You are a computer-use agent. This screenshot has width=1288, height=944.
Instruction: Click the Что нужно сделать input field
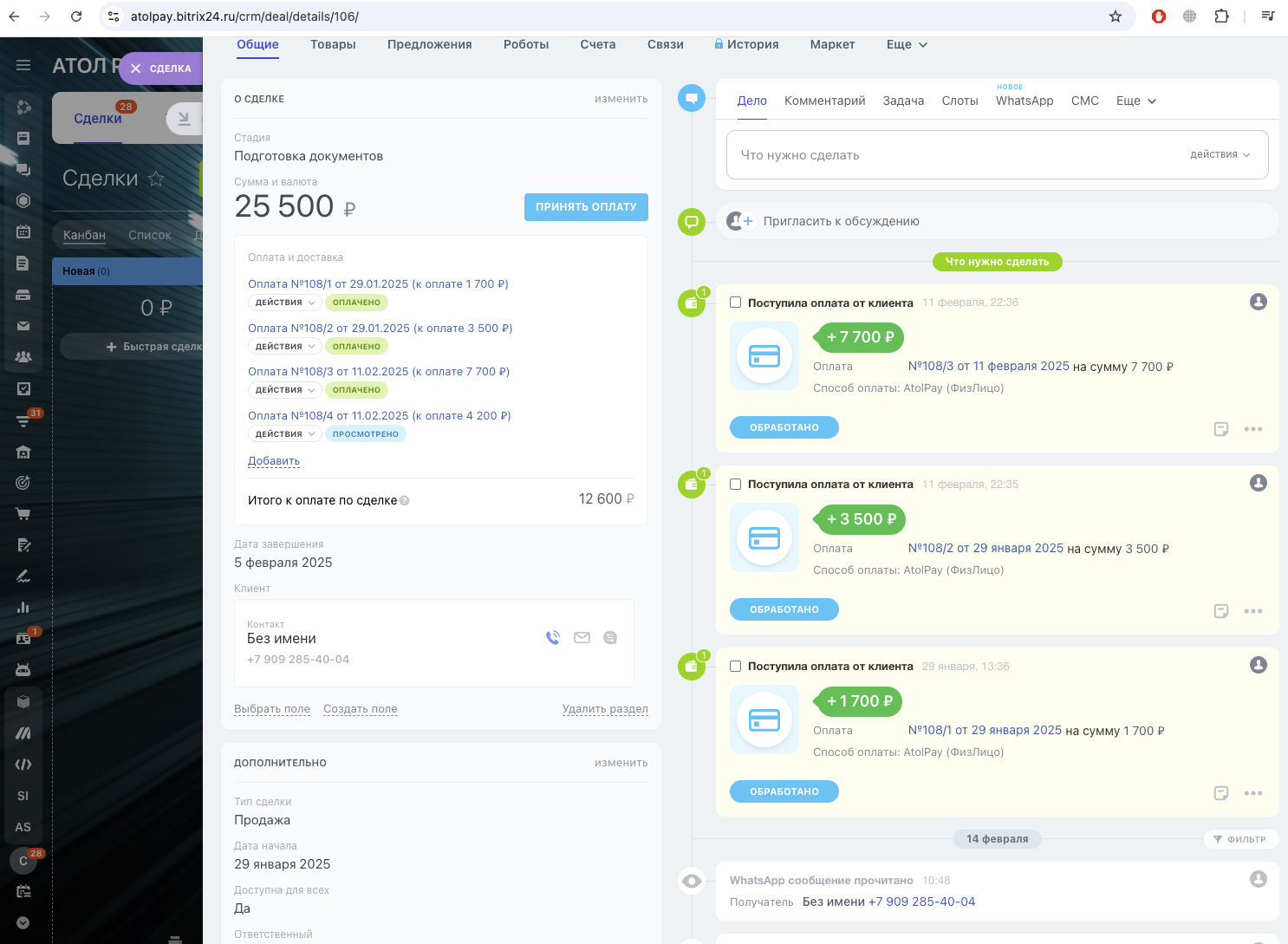click(953, 155)
